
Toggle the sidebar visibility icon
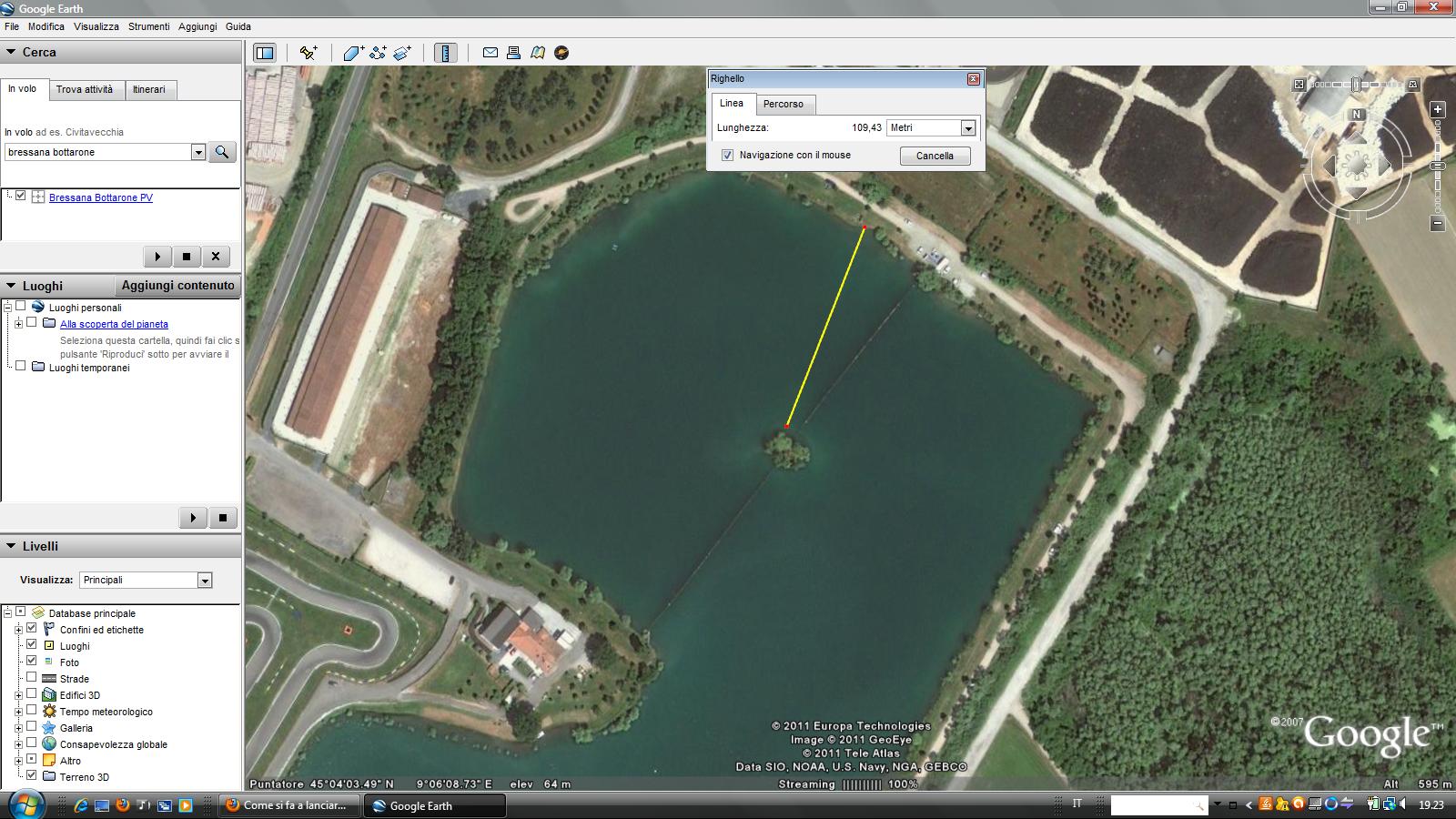(x=265, y=53)
